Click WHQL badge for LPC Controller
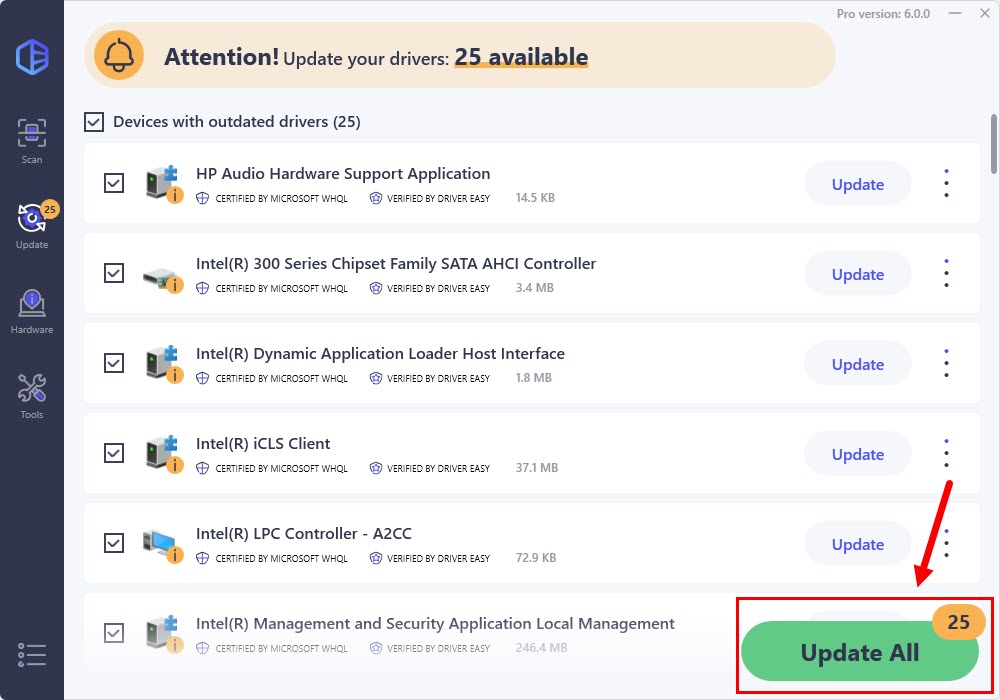The width and height of the screenshot is (1000, 700). tap(272, 558)
